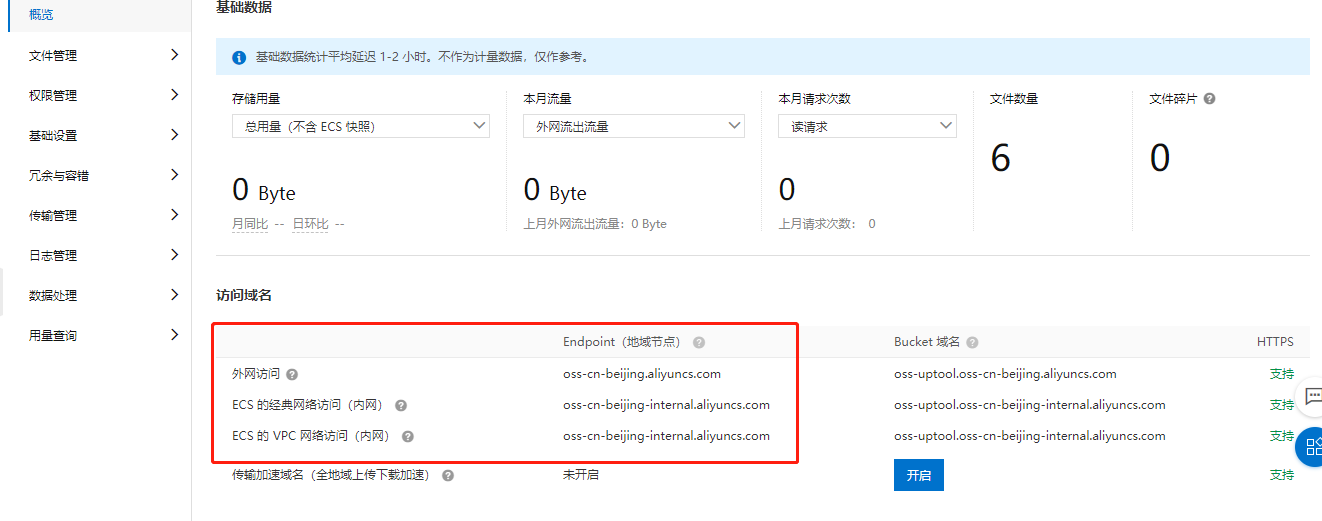Click the blue 开启 button
1322x521 pixels.
919,475
